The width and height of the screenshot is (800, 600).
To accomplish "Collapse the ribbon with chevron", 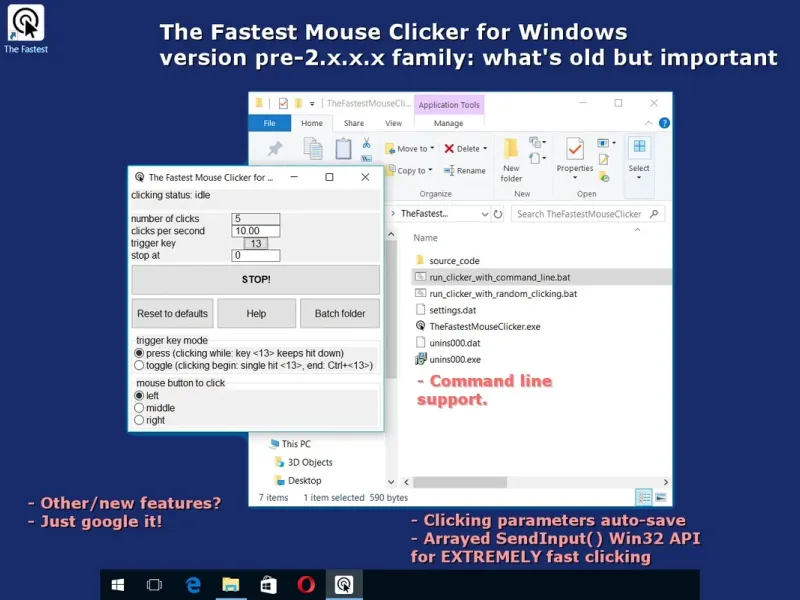I will [648, 123].
